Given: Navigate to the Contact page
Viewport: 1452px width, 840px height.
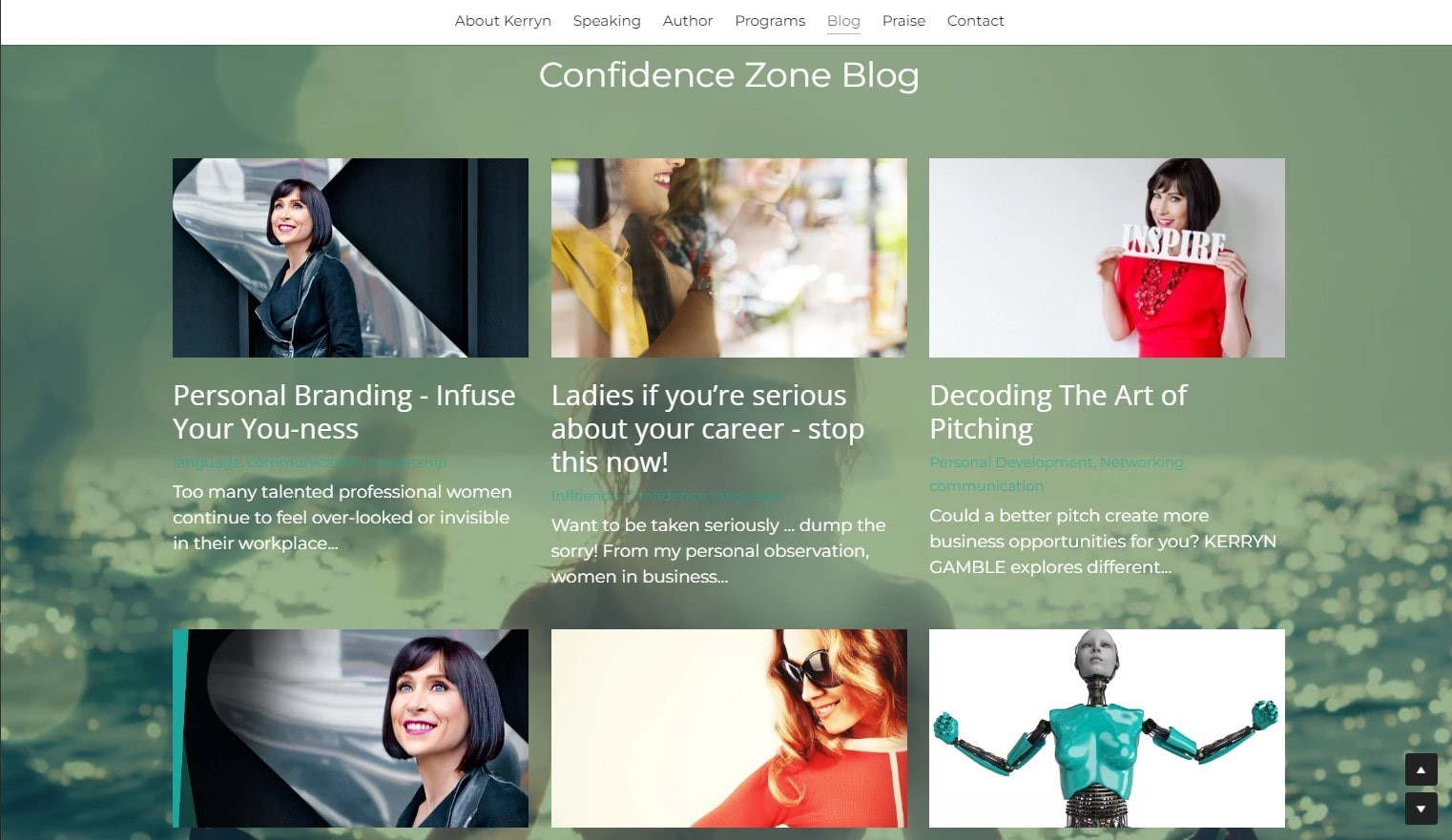Looking at the screenshot, I should coord(975,21).
